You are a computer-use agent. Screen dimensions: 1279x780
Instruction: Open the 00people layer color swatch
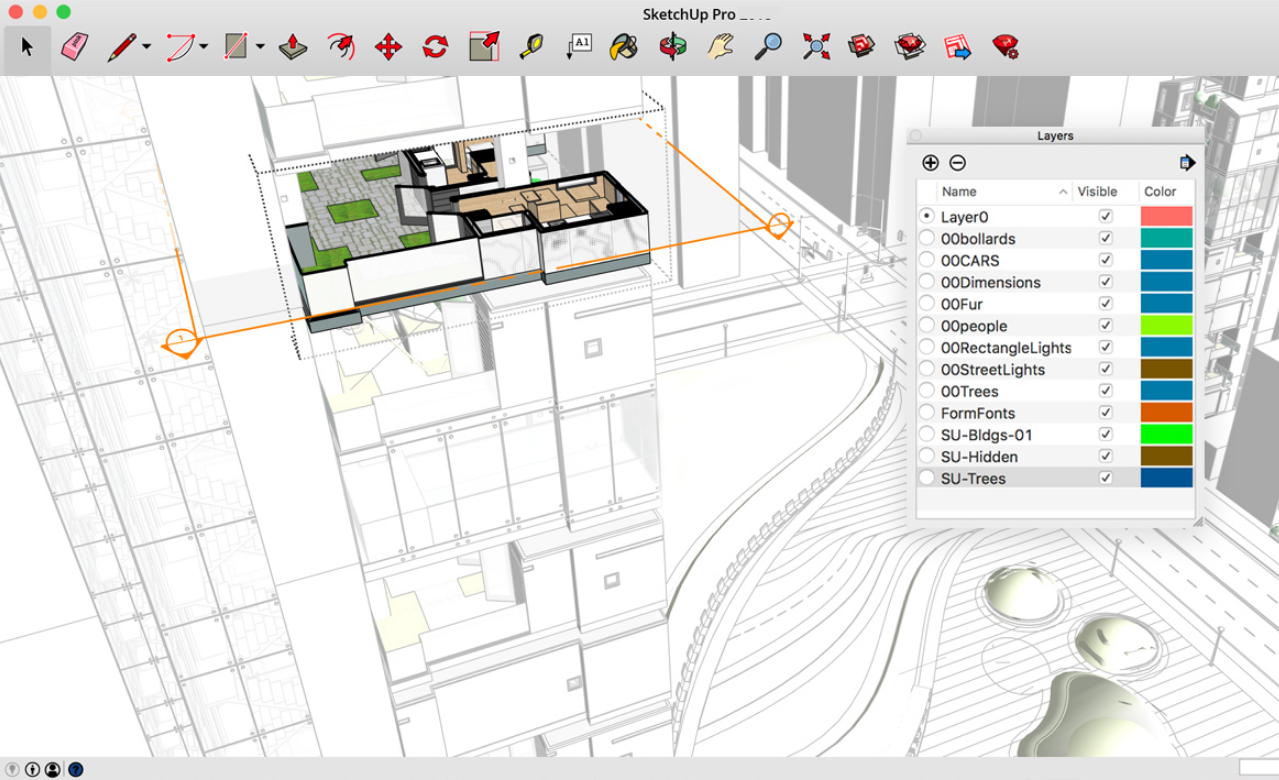tap(1166, 326)
